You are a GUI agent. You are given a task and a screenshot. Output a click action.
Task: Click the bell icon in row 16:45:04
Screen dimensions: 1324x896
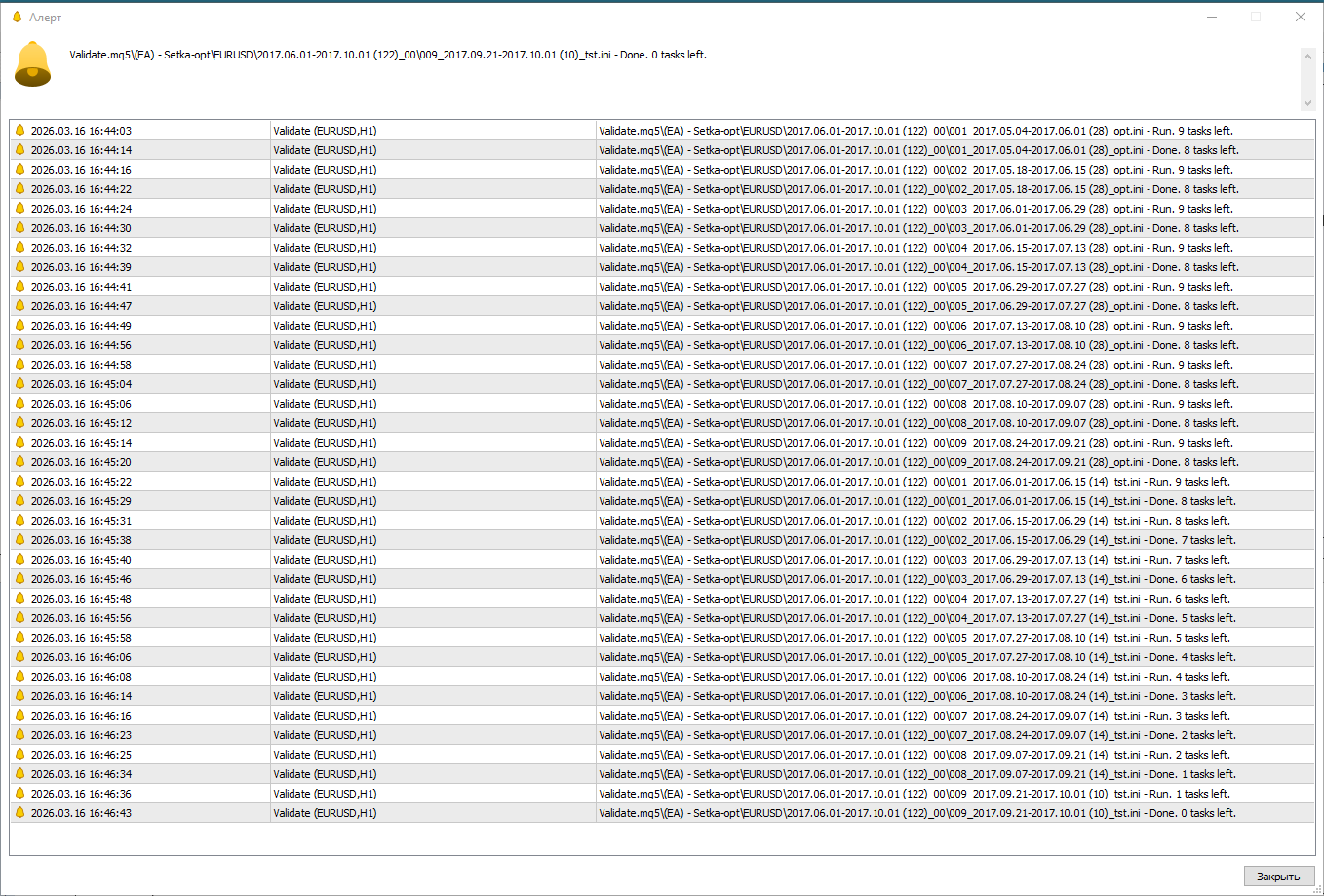[19, 384]
